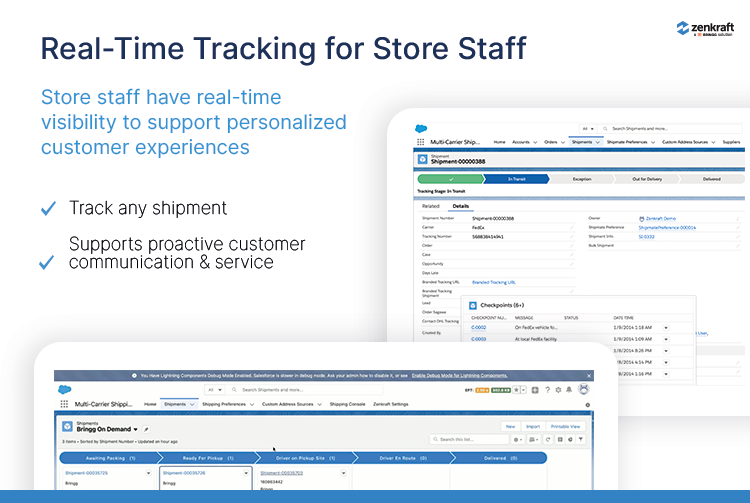750x503 pixels.
Task: Open dropdown for Shipment-00035725 card
Action: point(148,472)
